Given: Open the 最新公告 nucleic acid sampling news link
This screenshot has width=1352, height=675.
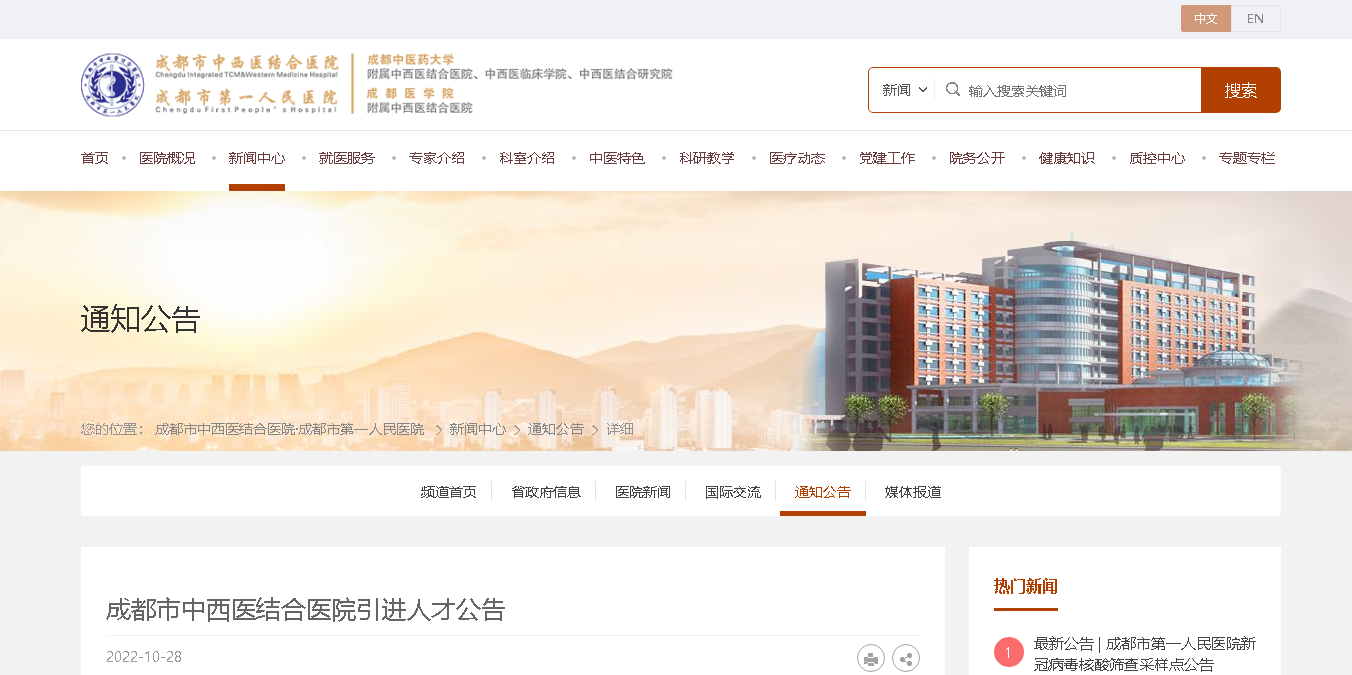Looking at the screenshot, I should click(x=1145, y=654).
